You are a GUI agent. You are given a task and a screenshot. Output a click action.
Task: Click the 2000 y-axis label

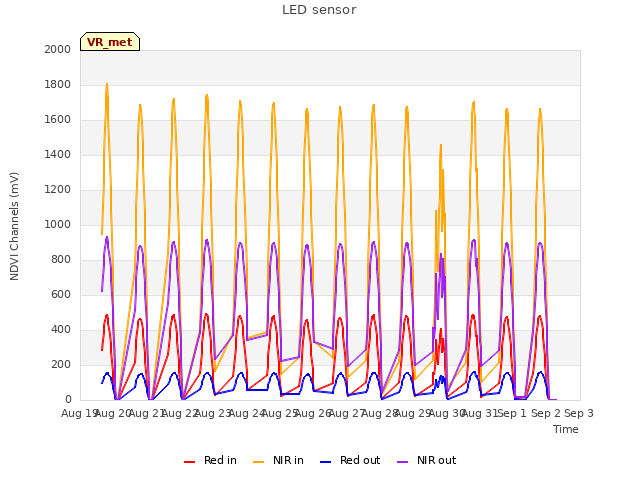(x=58, y=49)
